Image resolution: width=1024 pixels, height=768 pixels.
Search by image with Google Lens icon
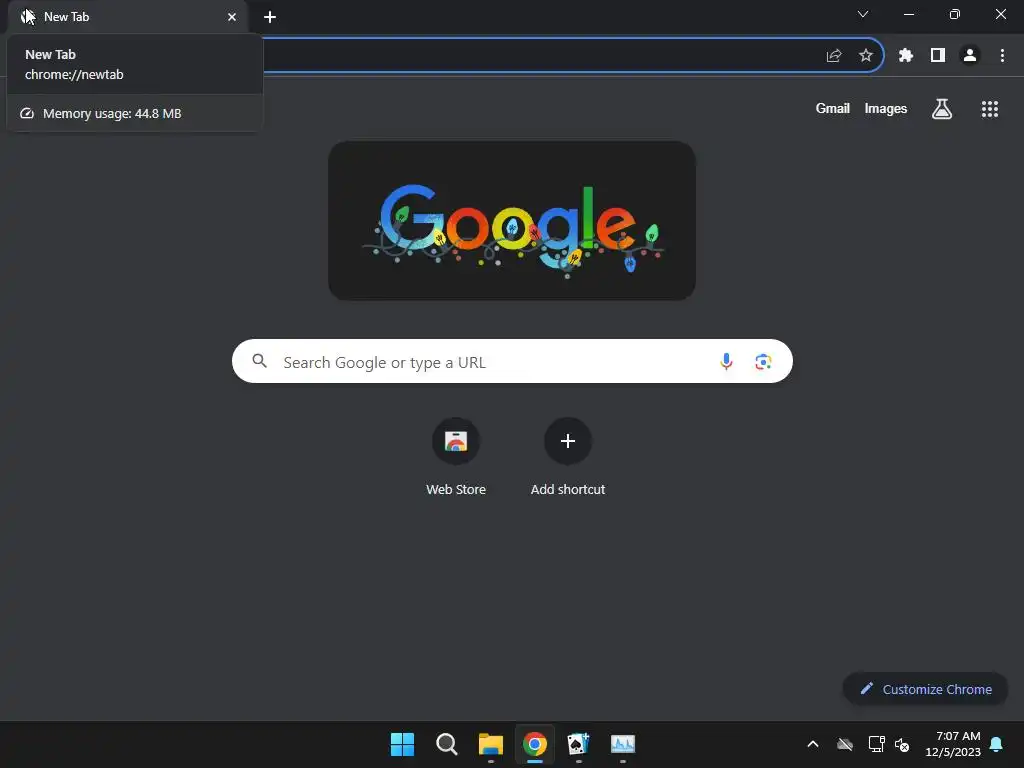click(x=763, y=361)
